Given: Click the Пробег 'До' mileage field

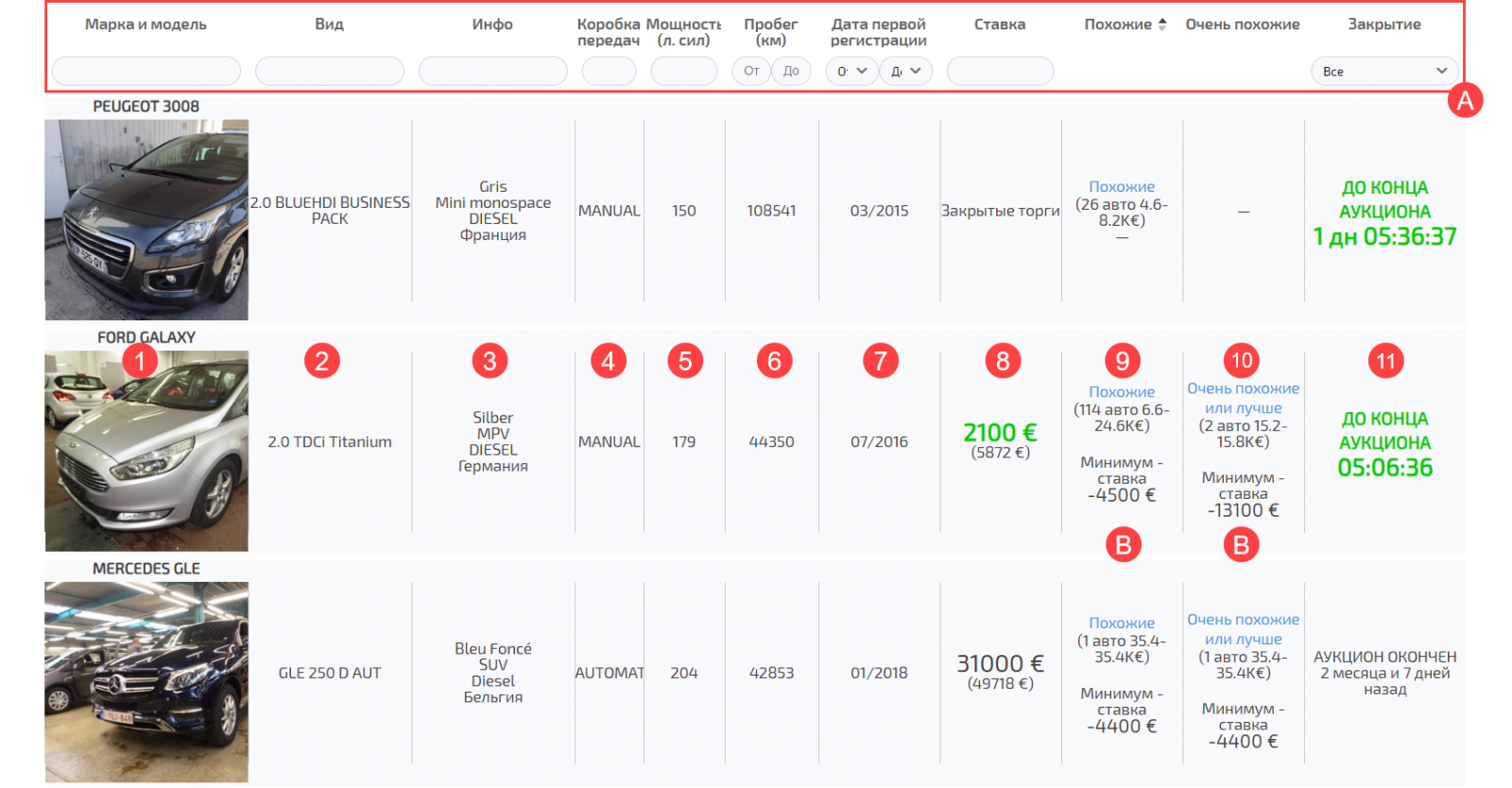Looking at the screenshot, I should (791, 71).
